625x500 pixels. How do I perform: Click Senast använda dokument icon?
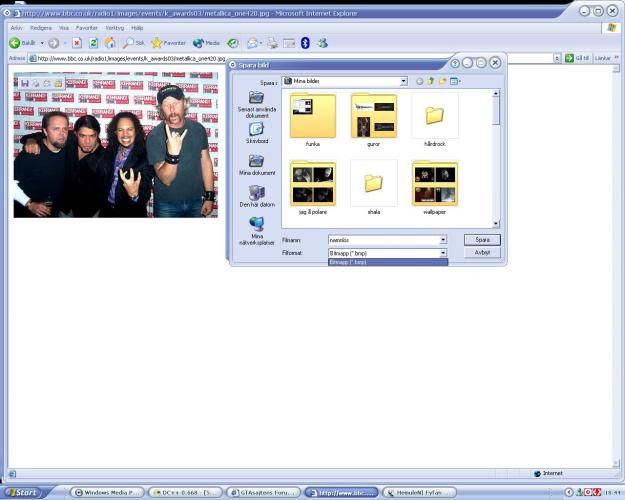(256, 98)
